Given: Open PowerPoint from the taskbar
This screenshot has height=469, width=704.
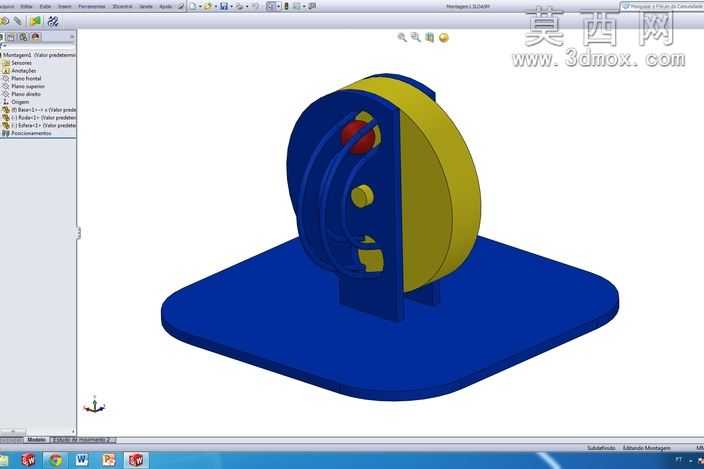Looking at the screenshot, I should (109, 460).
